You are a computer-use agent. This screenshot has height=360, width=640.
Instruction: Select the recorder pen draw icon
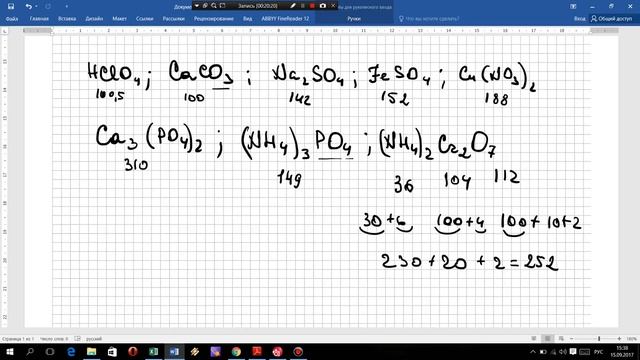click(x=293, y=6)
